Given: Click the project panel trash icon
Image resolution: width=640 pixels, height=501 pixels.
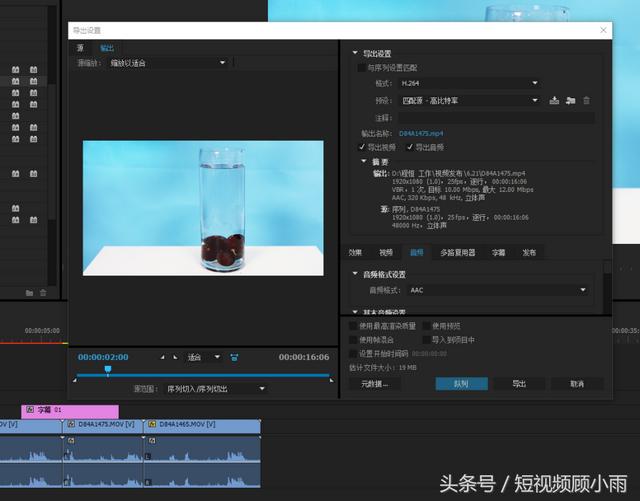Looking at the screenshot, I should point(43,293).
